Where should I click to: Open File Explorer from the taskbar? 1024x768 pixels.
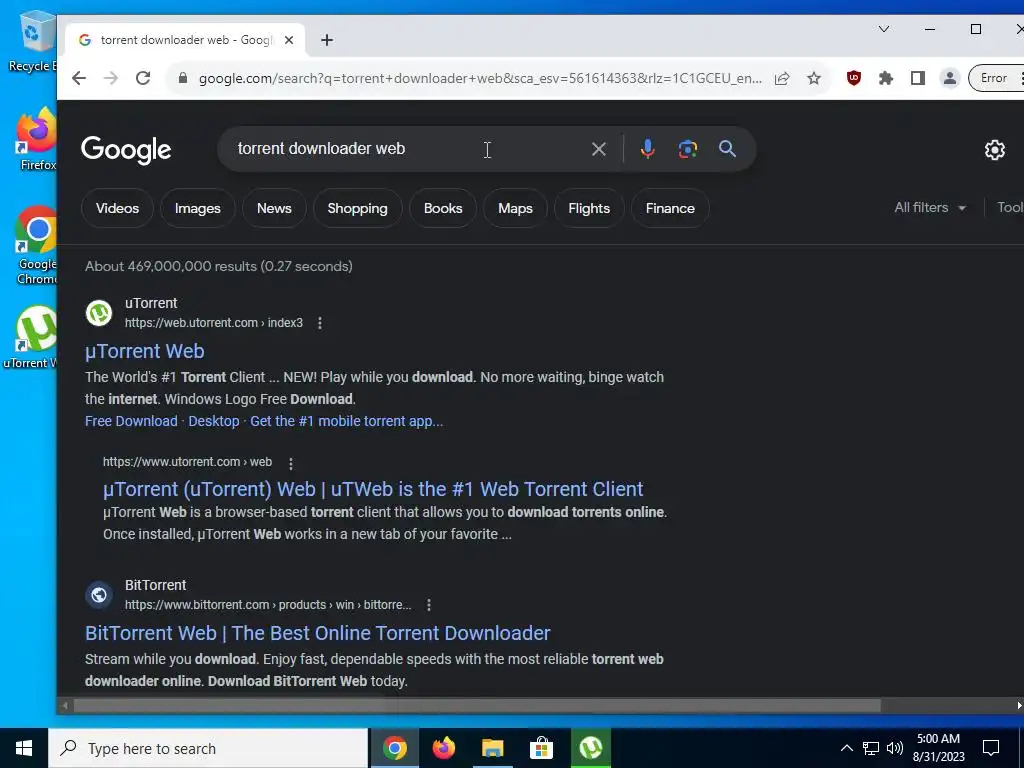[x=493, y=748]
